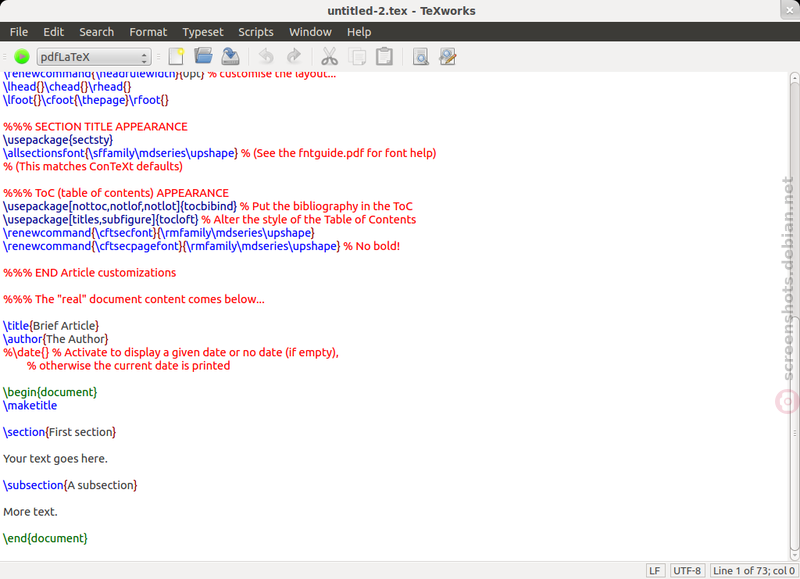Image resolution: width=800 pixels, height=579 pixels.
Task: Click the Undo arrow icon
Action: [x=266, y=57]
